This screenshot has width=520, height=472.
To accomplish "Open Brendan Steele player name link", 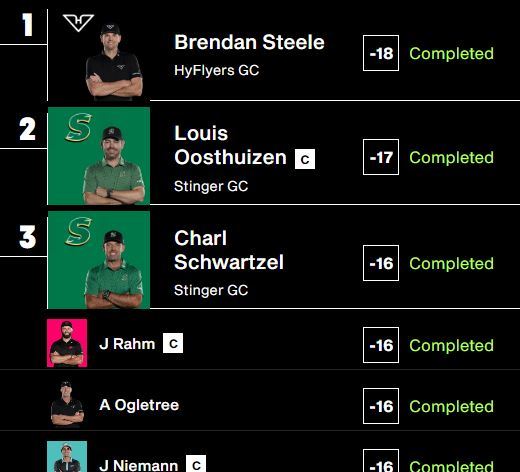I will [x=249, y=42].
